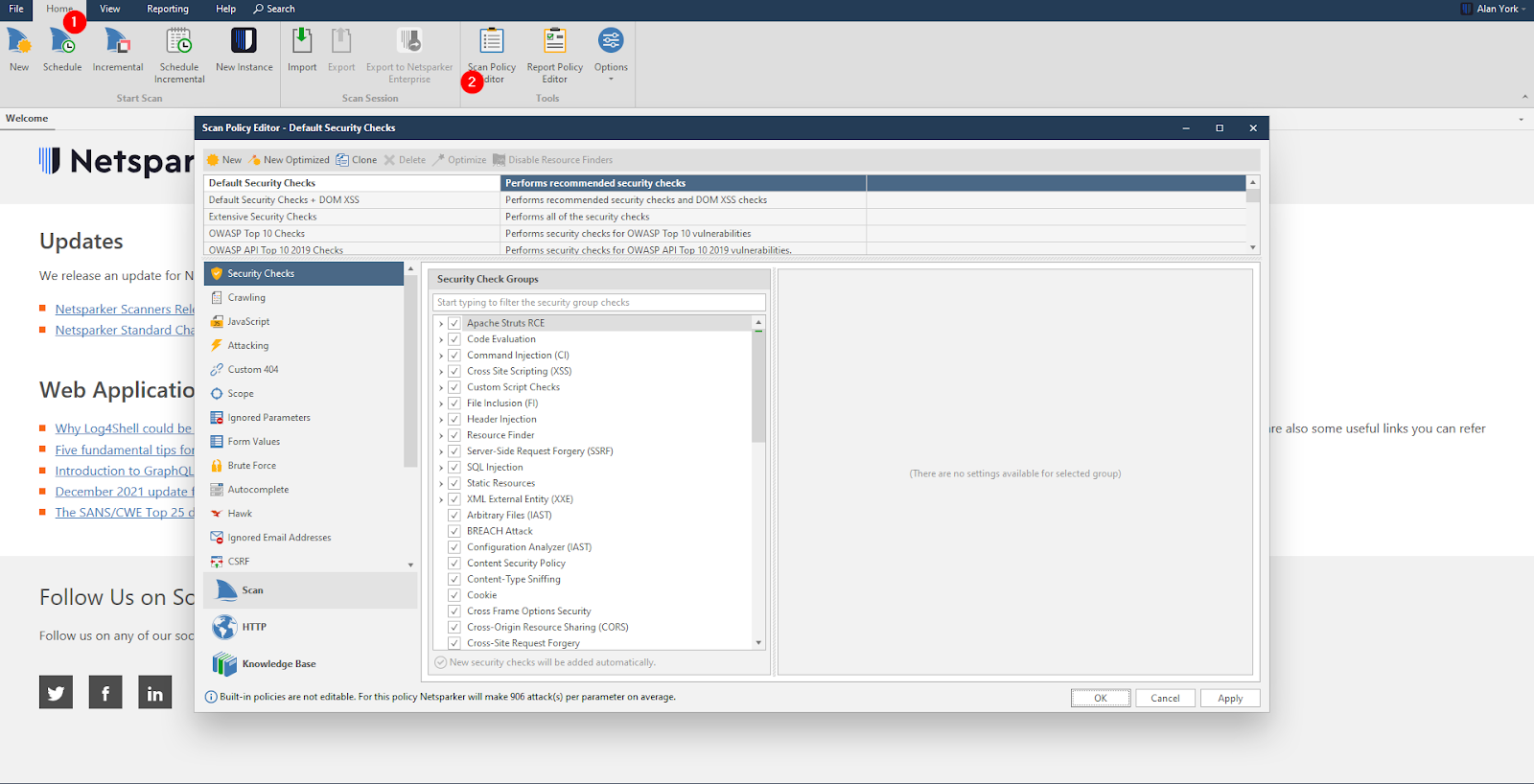The height and width of the screenshot is (784, 1534).
Task: Open the Crawling settings section
Action: pyautogui.click(x=304, y=298)
